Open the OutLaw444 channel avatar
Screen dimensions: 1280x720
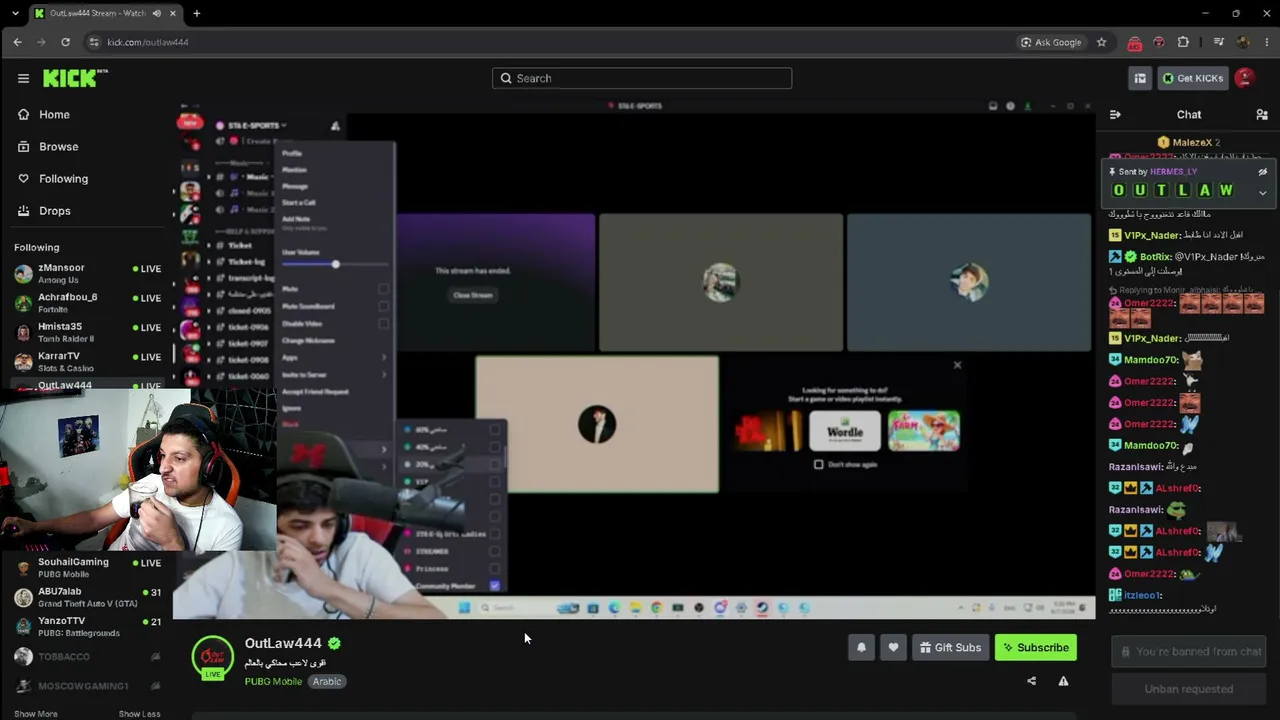212,657
